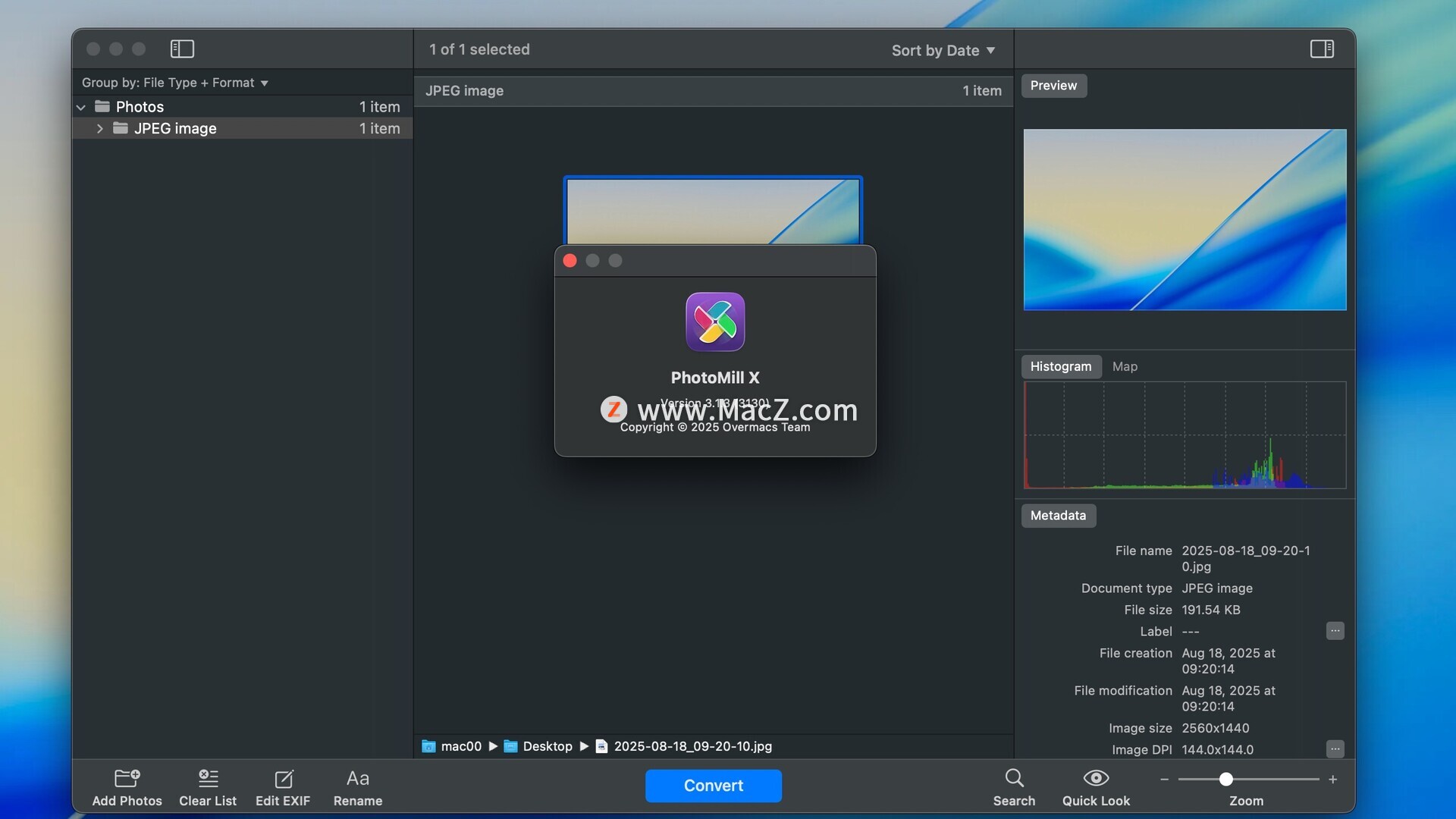The width and height of the screenshot is (1456, 819).
Task: Click the Label ellipsis button
Action: (x=1335, y=631)
